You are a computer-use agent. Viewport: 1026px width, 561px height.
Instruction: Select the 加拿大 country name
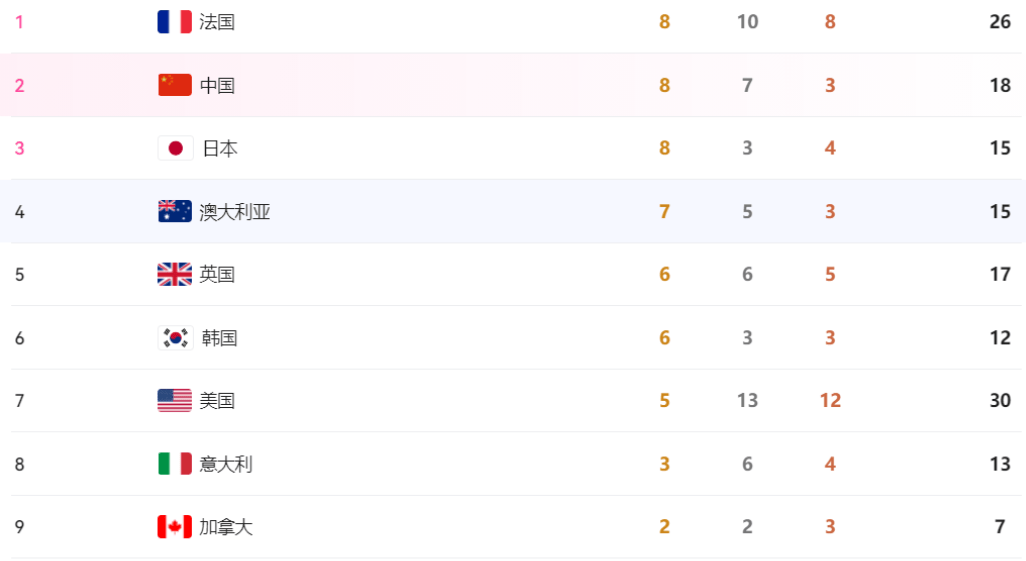coord(226,527)
